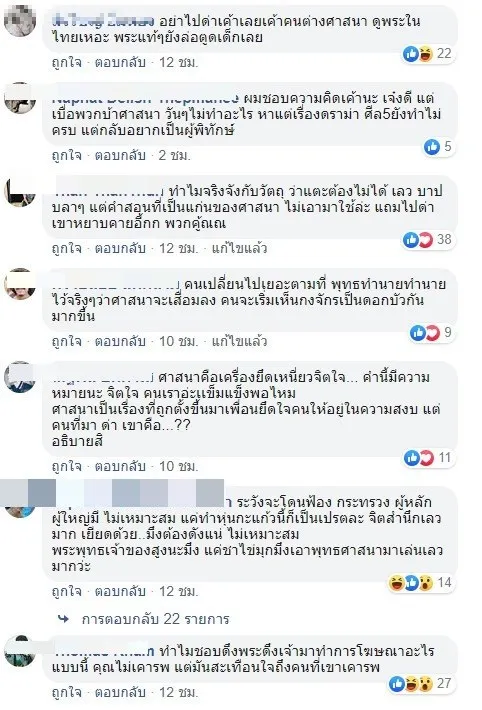Viewport: 482px width, 710px height.
Task: Expand the 22 replies thread
Action: 155,619
